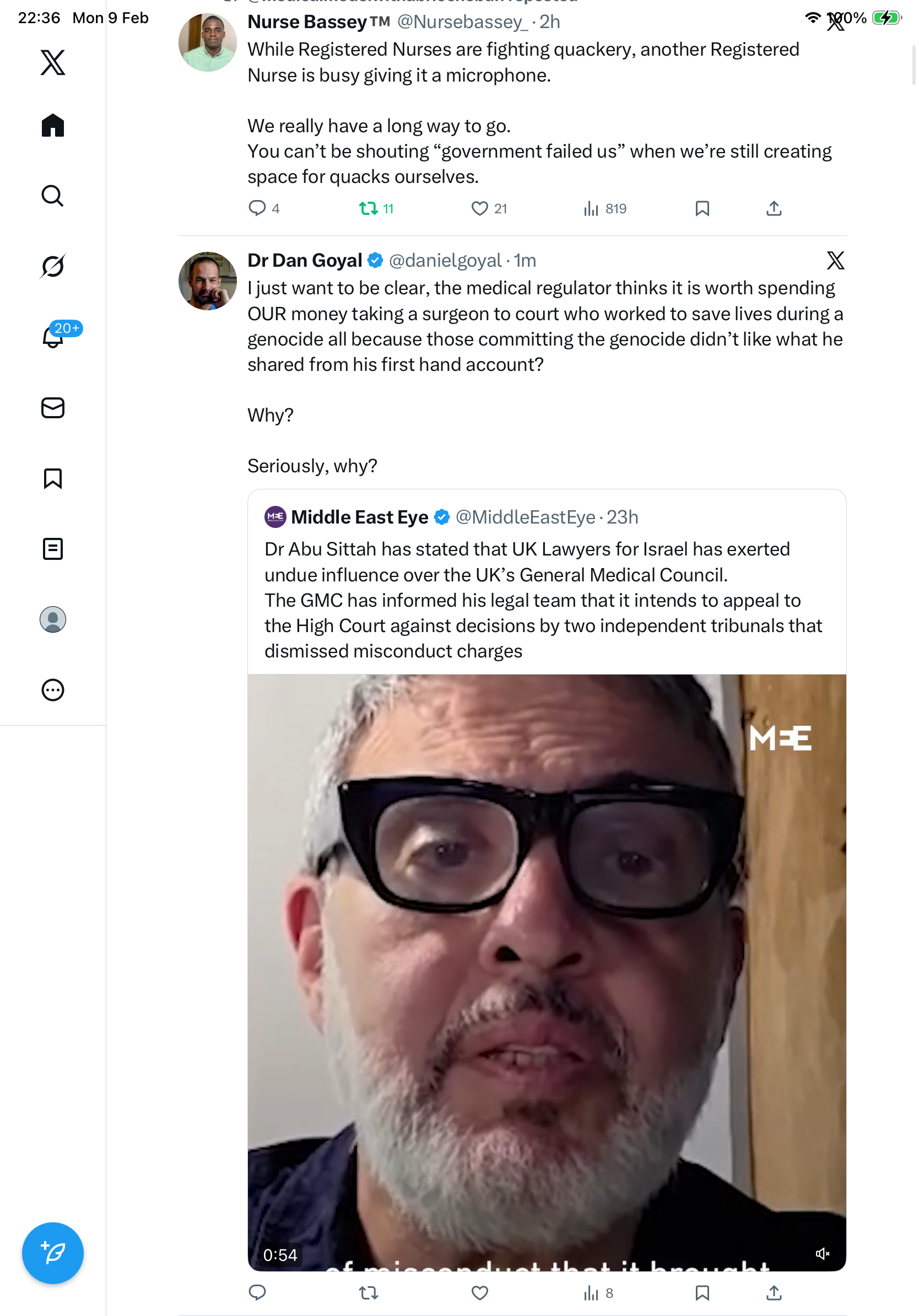View analytics for Nurse Bassey's tweet

point(591,208)
